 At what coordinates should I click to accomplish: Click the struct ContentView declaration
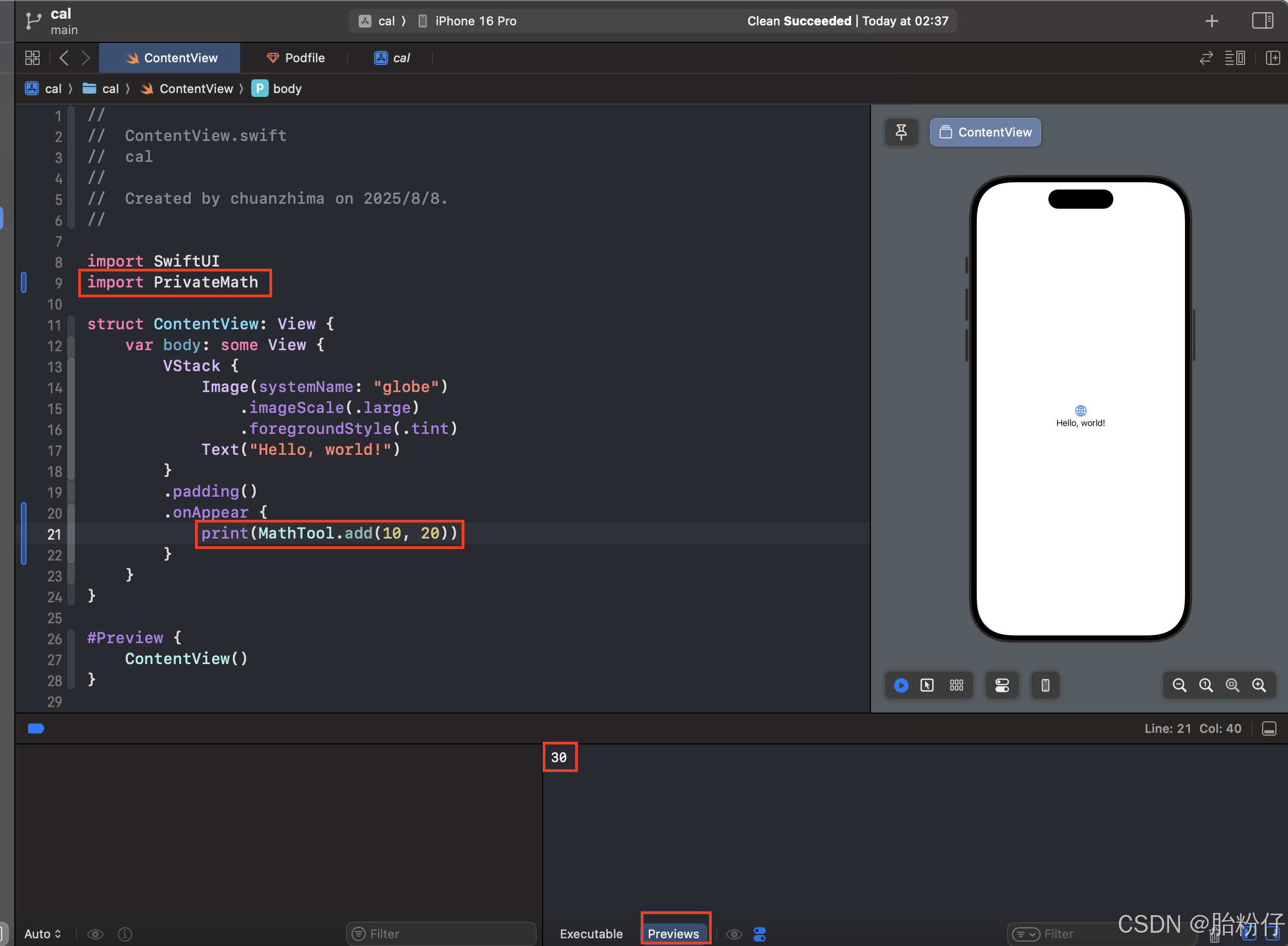pos(210,325)
